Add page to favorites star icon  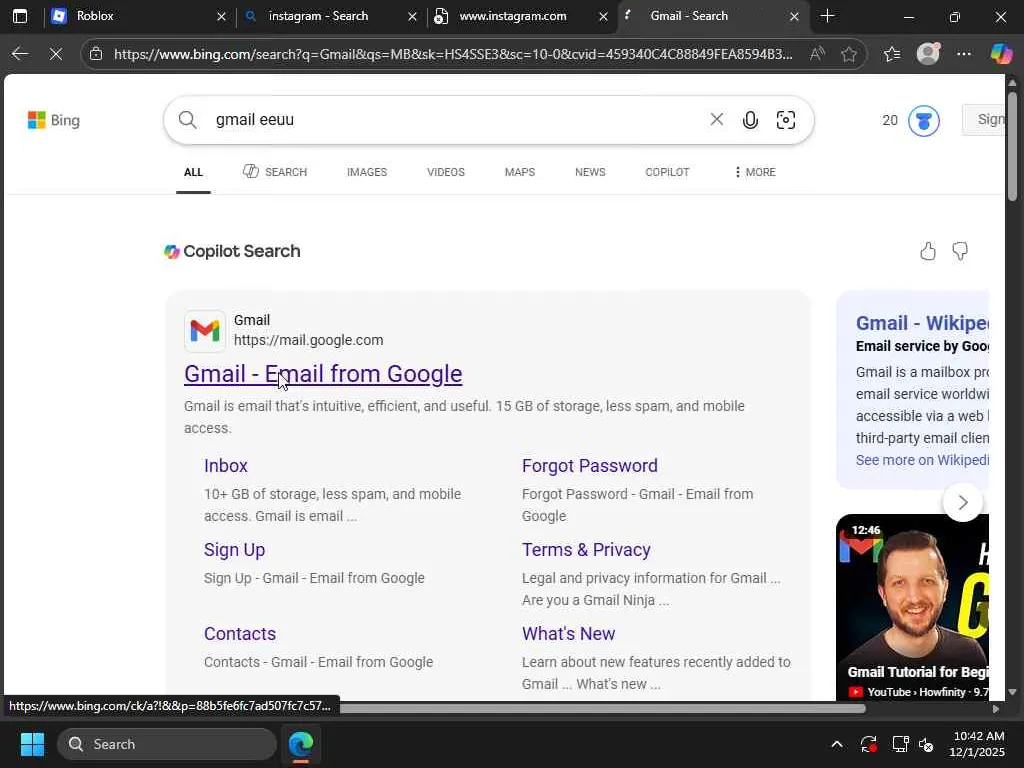coord(849,54)
